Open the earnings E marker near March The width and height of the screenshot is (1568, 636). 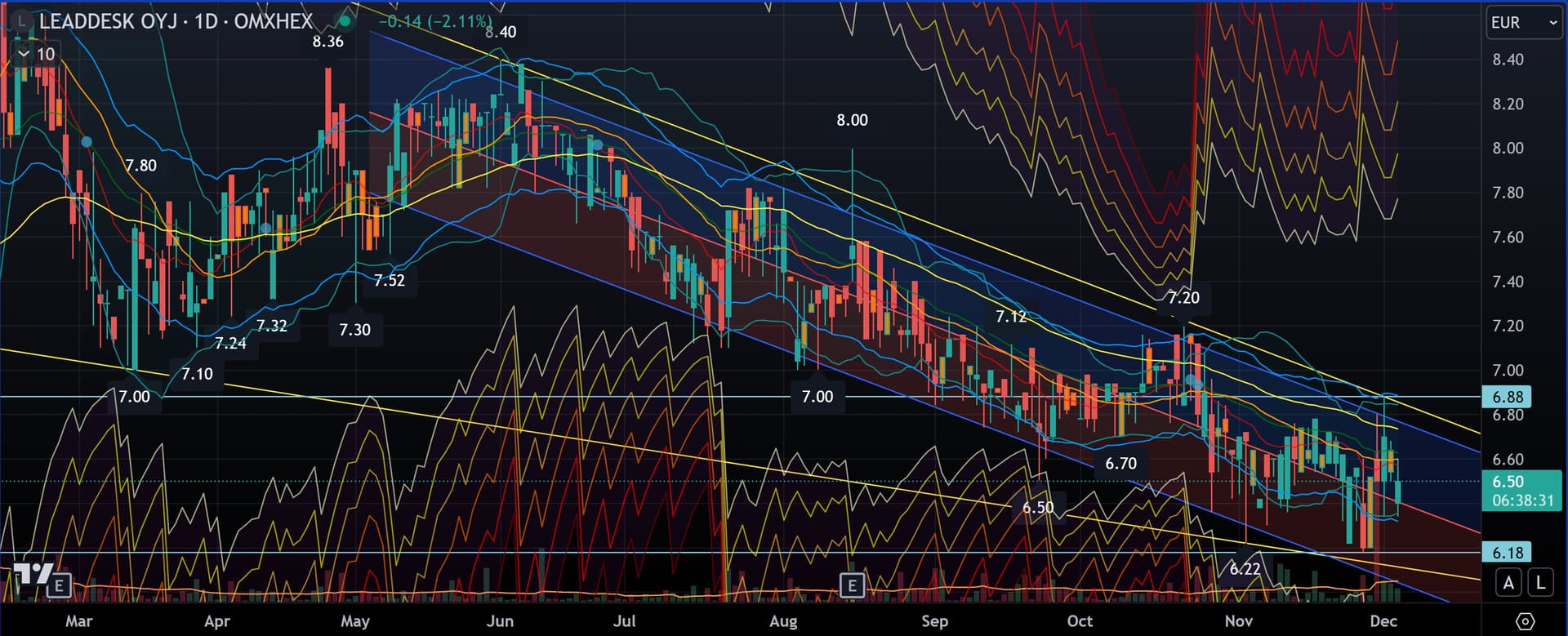60,585
